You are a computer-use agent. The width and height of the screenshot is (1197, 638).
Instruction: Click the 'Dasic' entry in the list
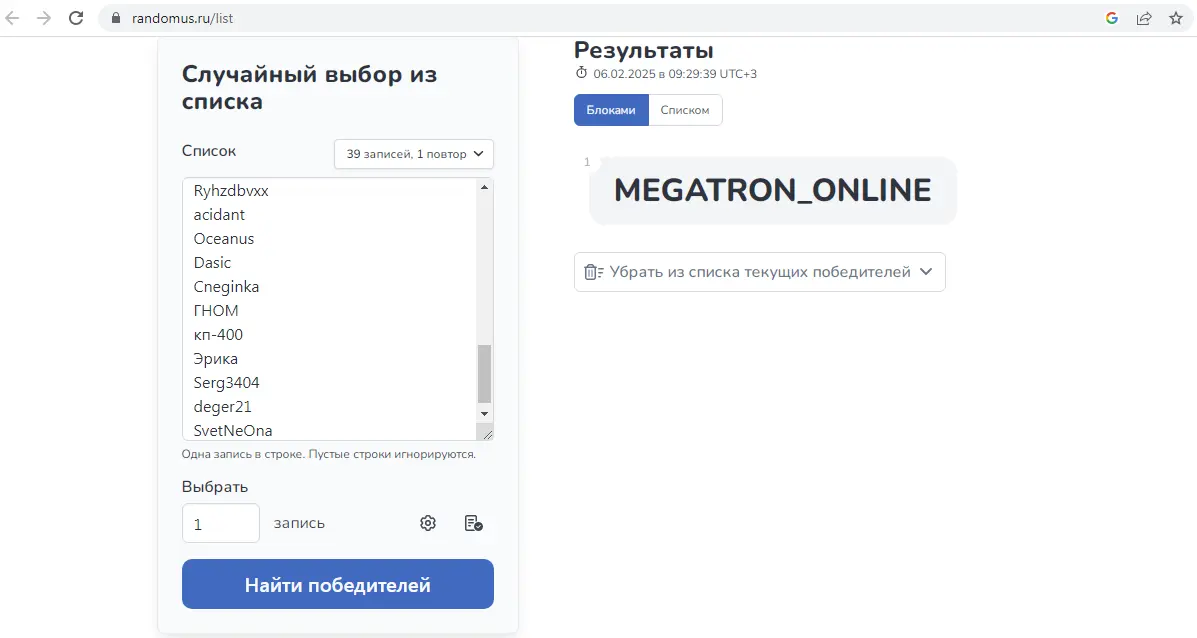pos(212,263)
